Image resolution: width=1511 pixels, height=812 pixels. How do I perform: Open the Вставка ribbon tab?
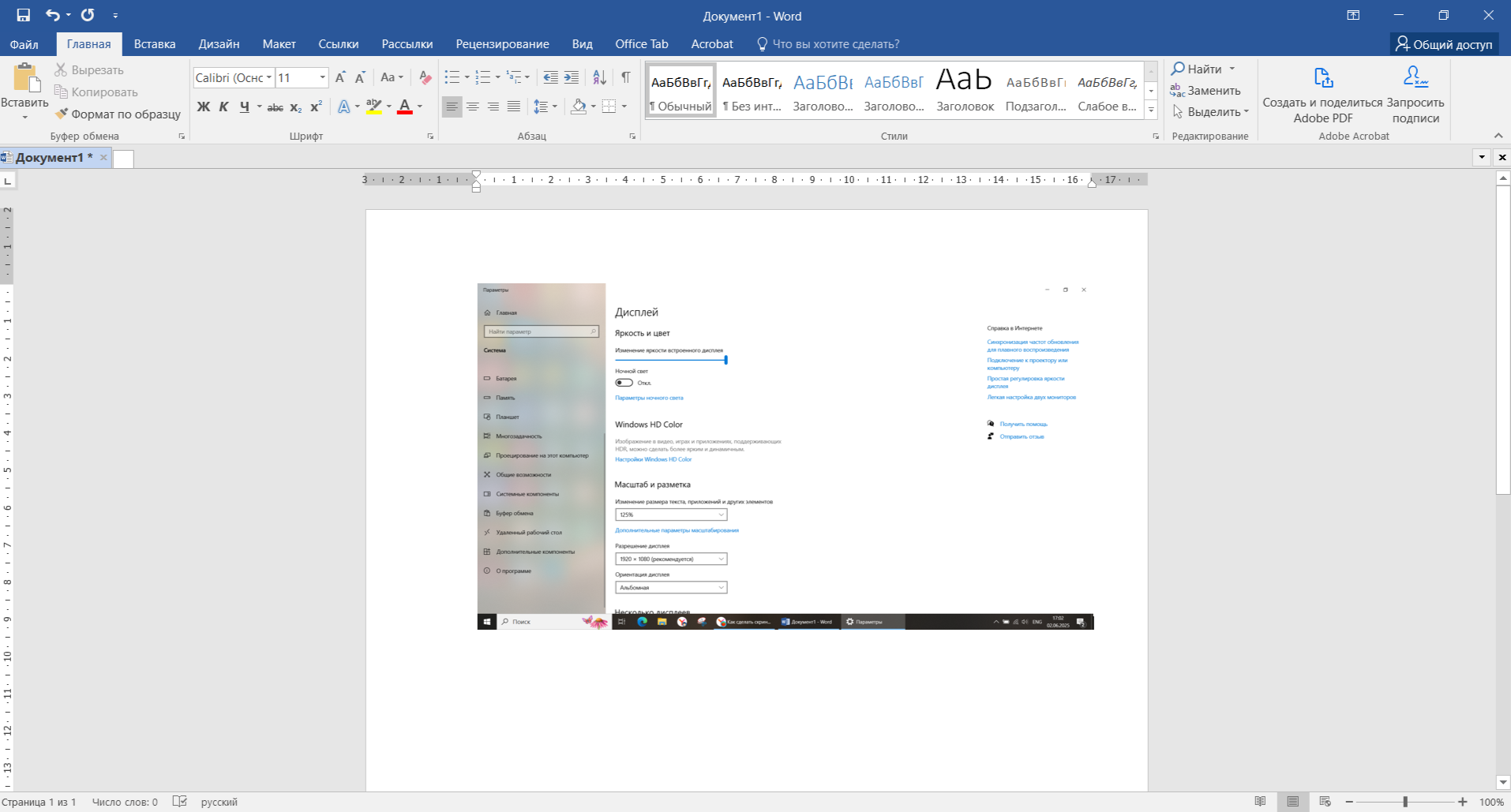coord(155,44)
